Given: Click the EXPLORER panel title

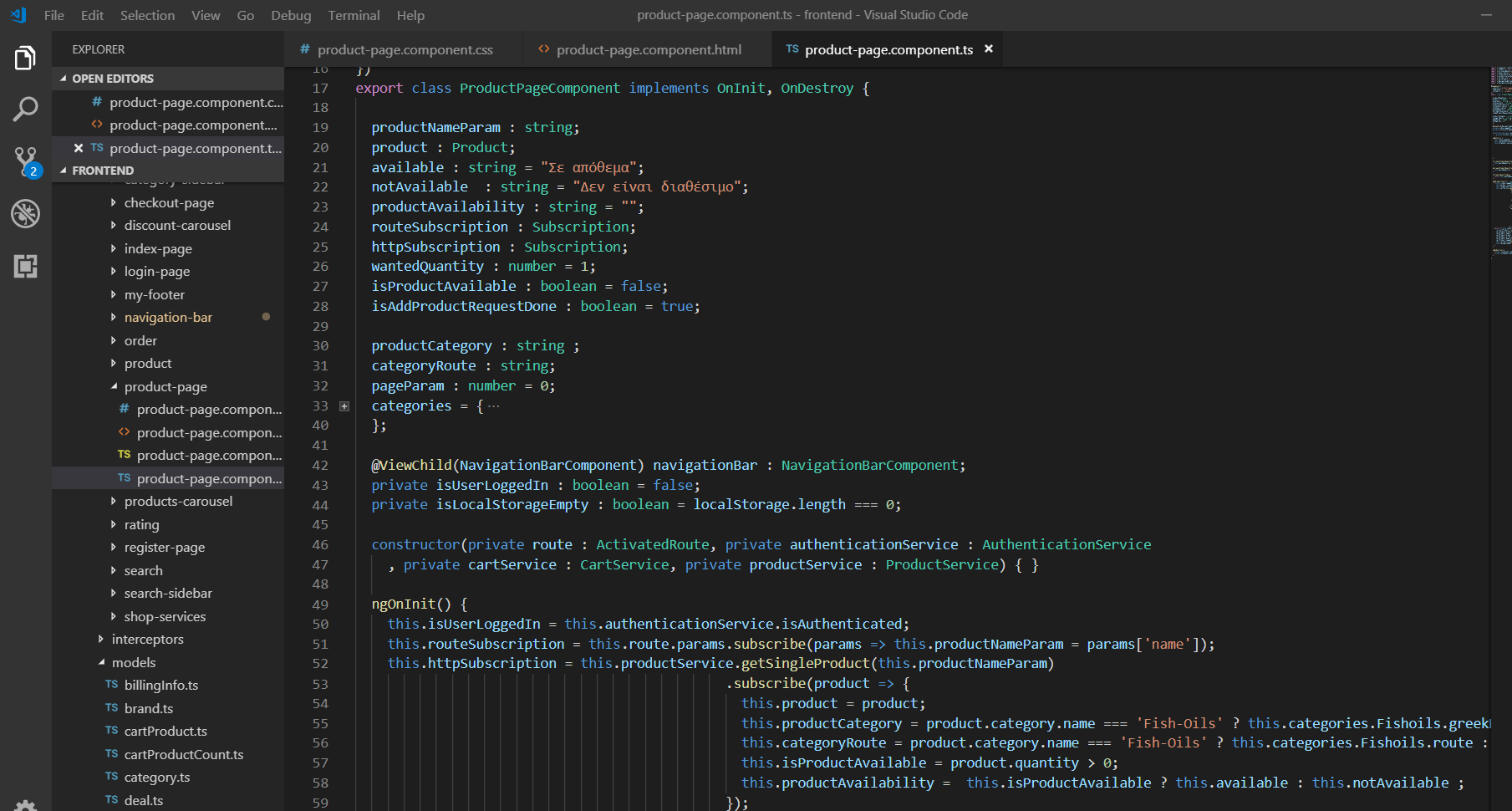Looking at the screenshot, I should point(99,49).
